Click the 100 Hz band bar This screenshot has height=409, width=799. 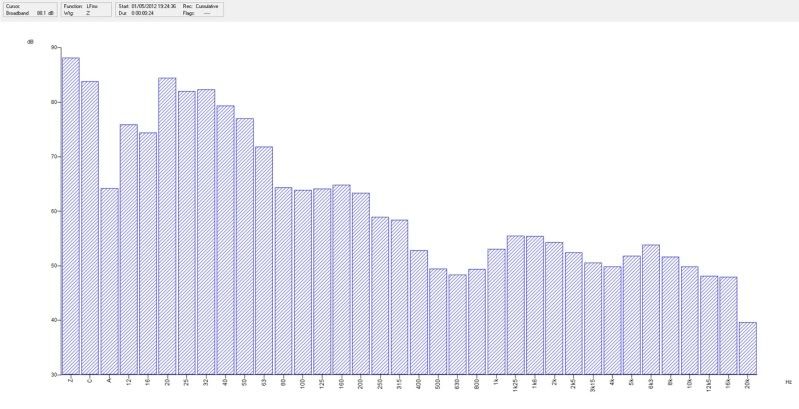303,282
